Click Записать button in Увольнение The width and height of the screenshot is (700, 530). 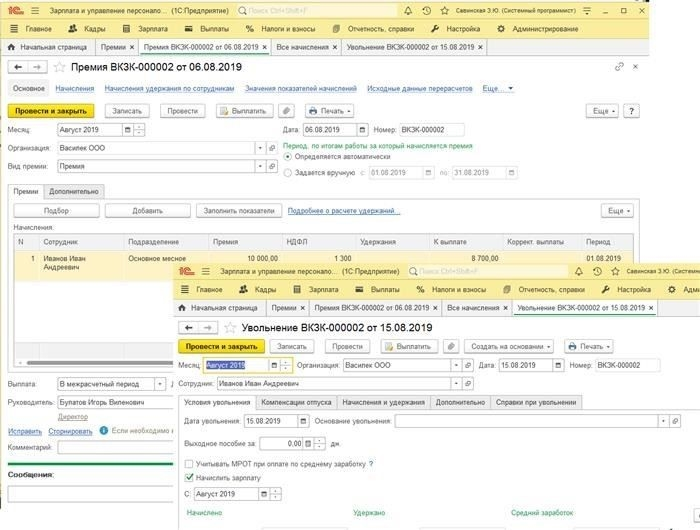[292, 346]
